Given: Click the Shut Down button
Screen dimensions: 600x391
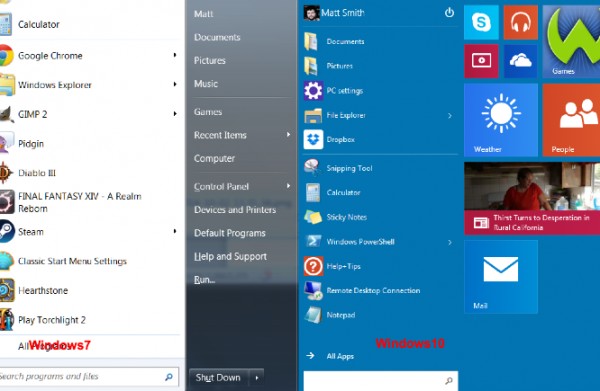Looking at the screenshot, I should (x=218, y=378).
